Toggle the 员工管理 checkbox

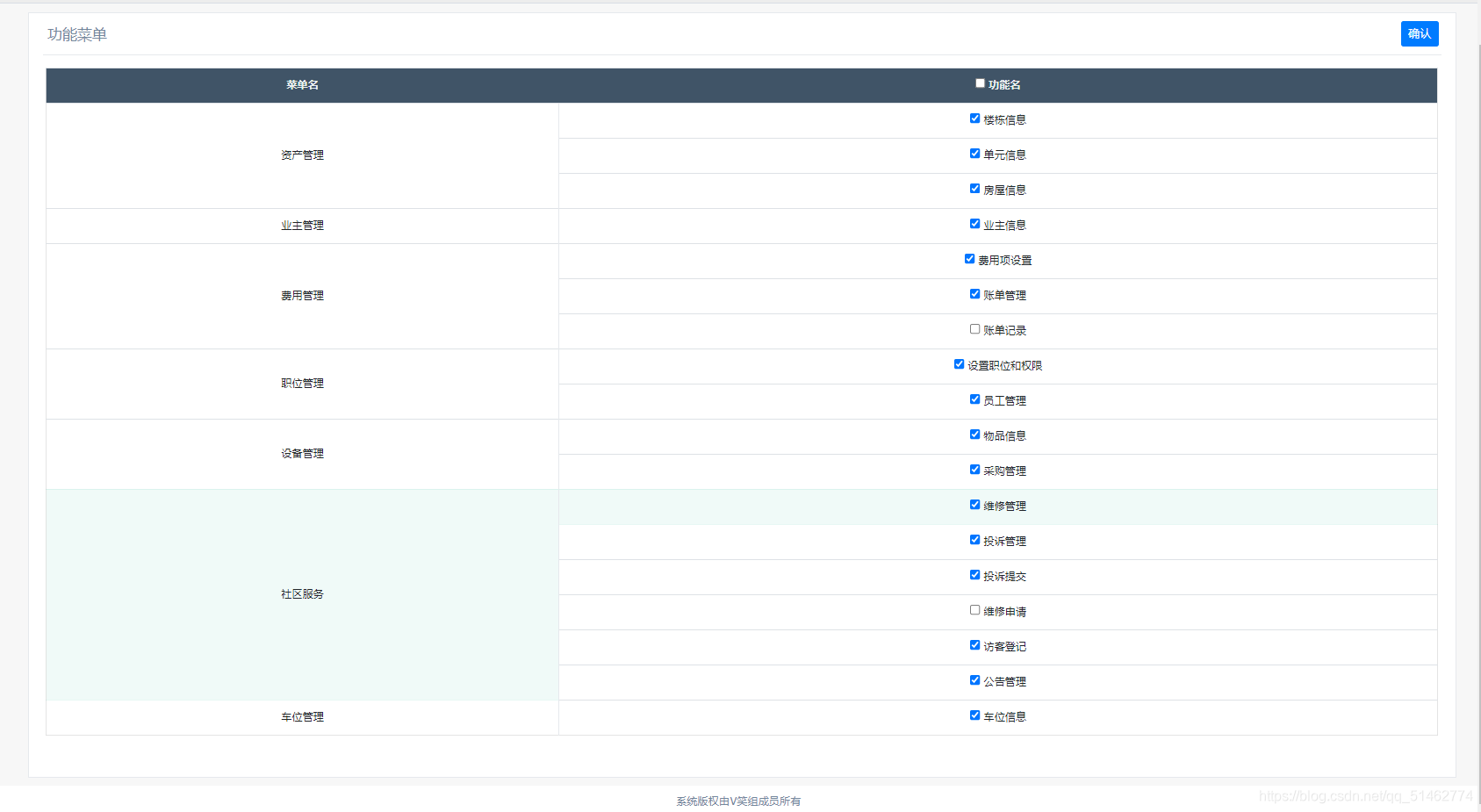(x=974, y=399)
